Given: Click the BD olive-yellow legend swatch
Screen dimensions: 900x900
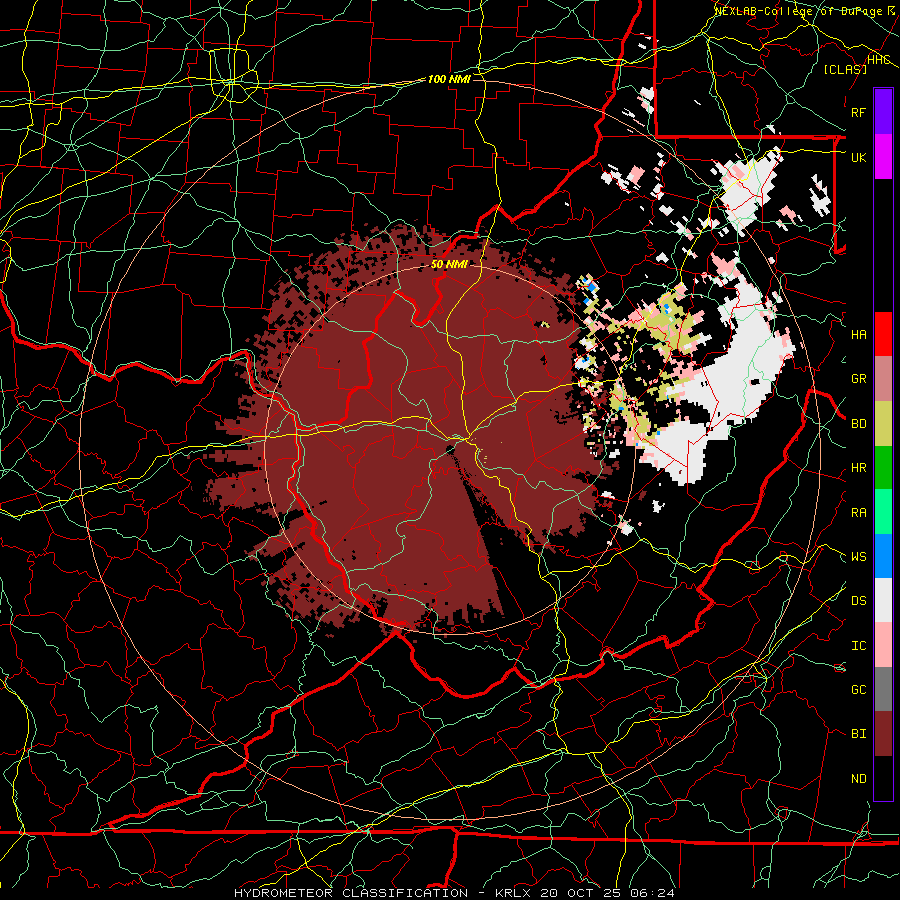Looking at the screenshot, I should coord(883,424).
